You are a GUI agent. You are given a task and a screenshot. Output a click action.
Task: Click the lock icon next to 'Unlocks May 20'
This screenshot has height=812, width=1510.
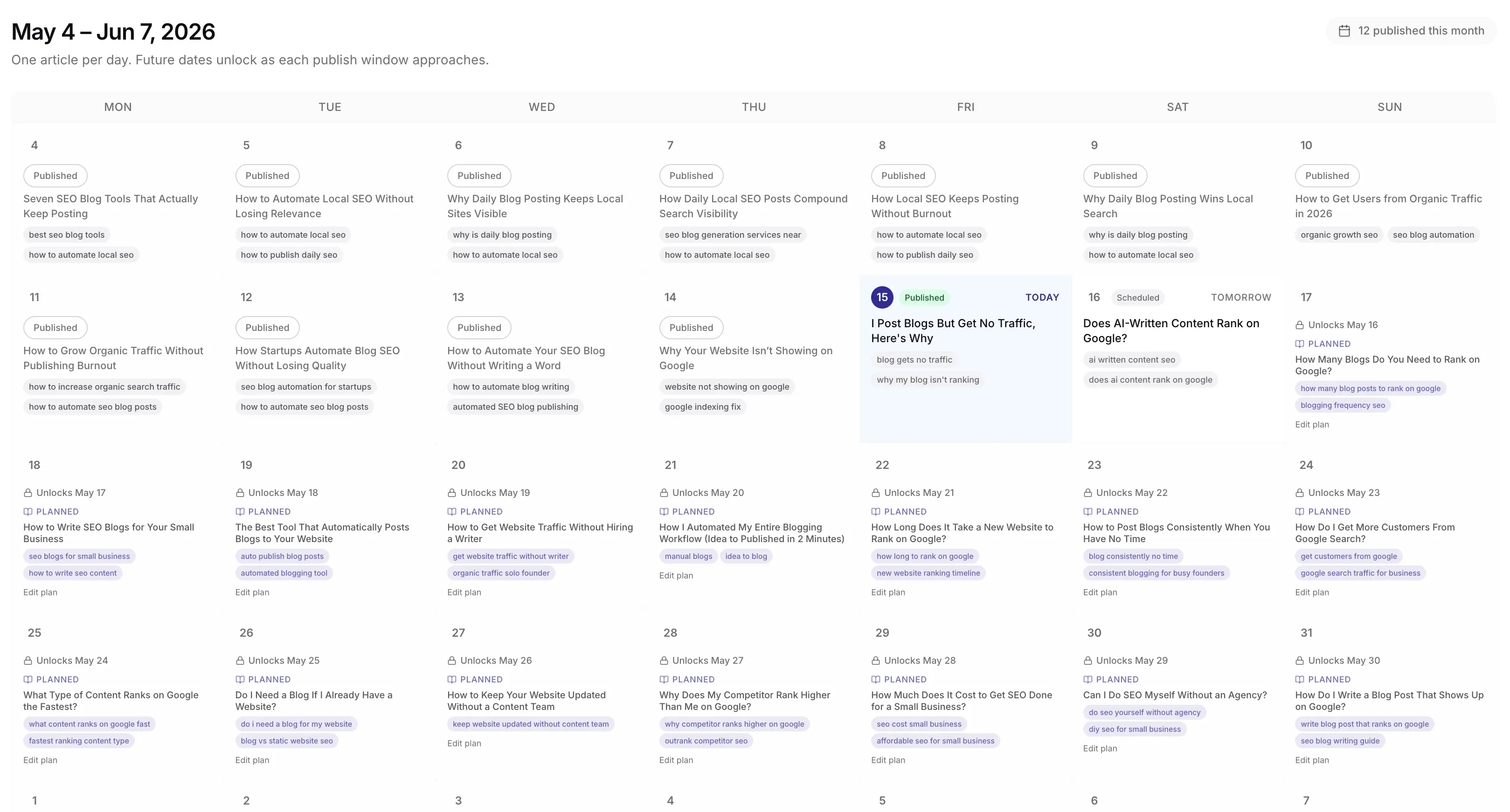(664, 493)
